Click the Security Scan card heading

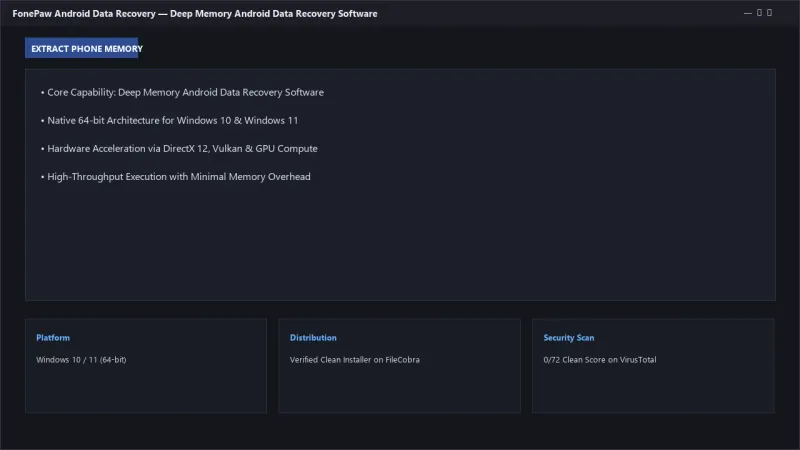point(569,338)
